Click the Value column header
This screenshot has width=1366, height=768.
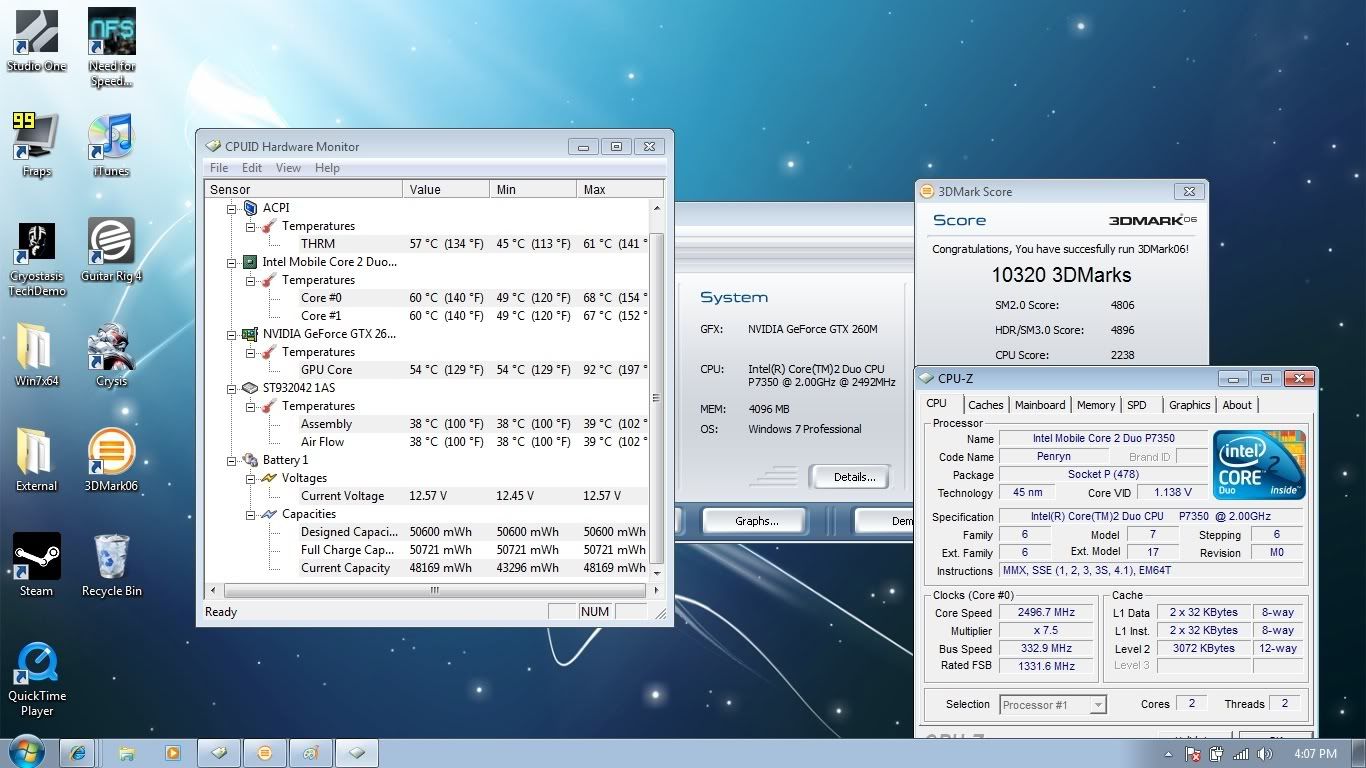click(x=446, y=189)
